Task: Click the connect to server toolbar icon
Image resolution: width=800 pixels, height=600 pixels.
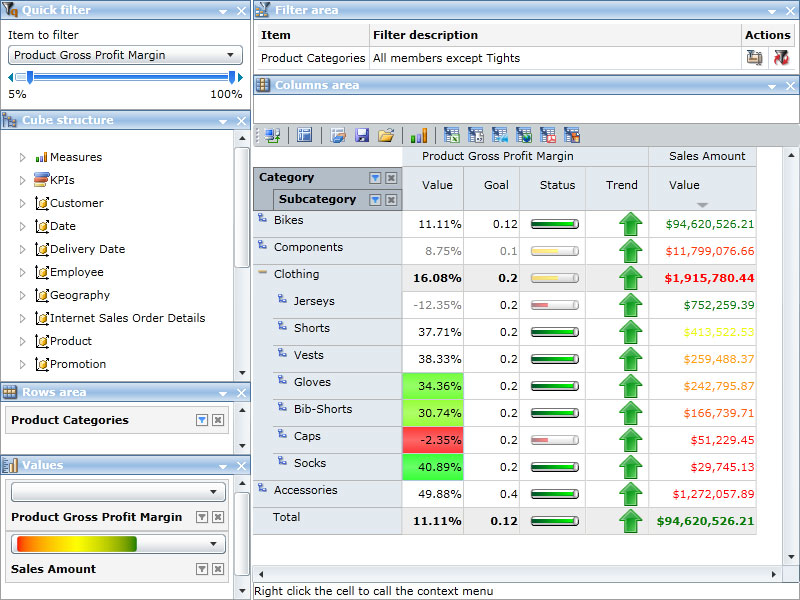Action: (272, 135)
